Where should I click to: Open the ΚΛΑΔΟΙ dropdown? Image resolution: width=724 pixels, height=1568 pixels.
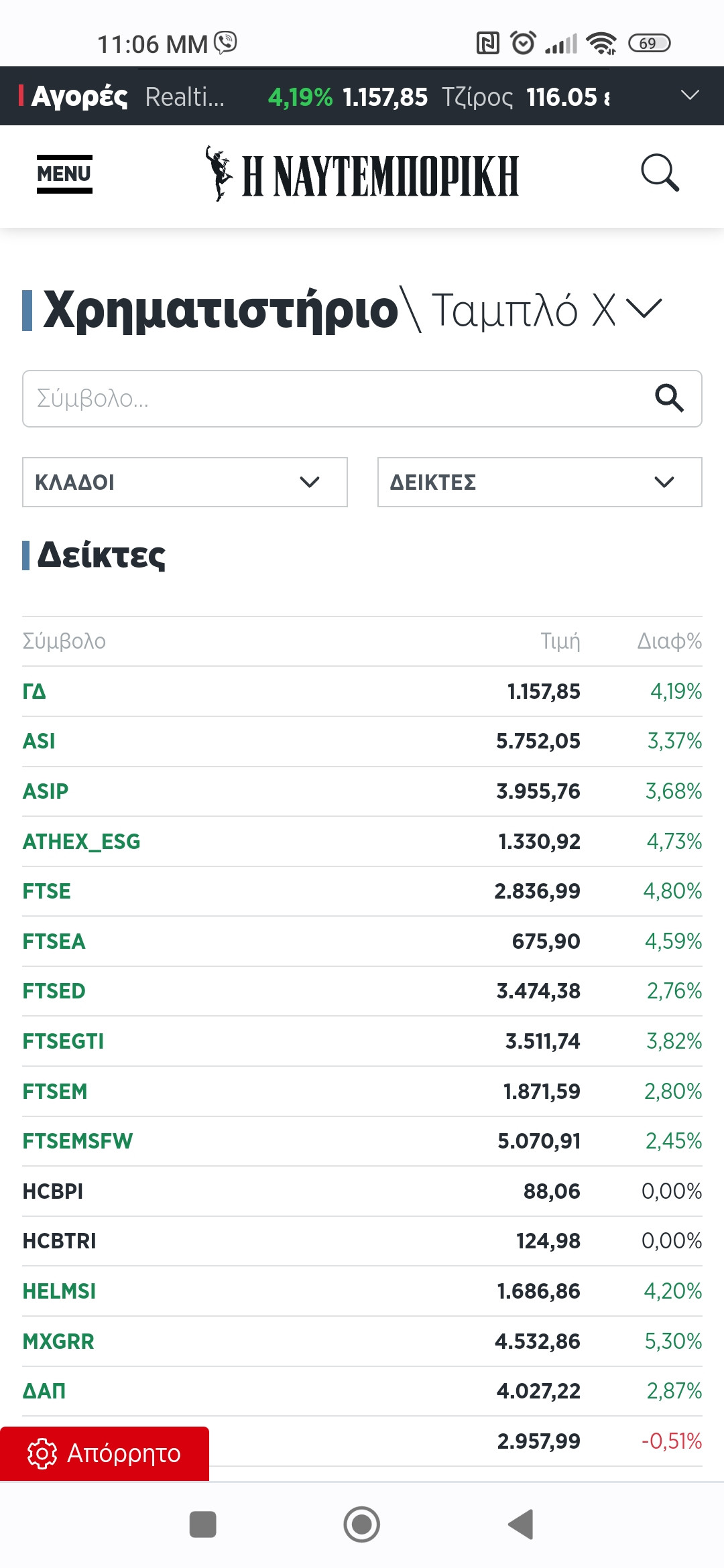(184, 482)
